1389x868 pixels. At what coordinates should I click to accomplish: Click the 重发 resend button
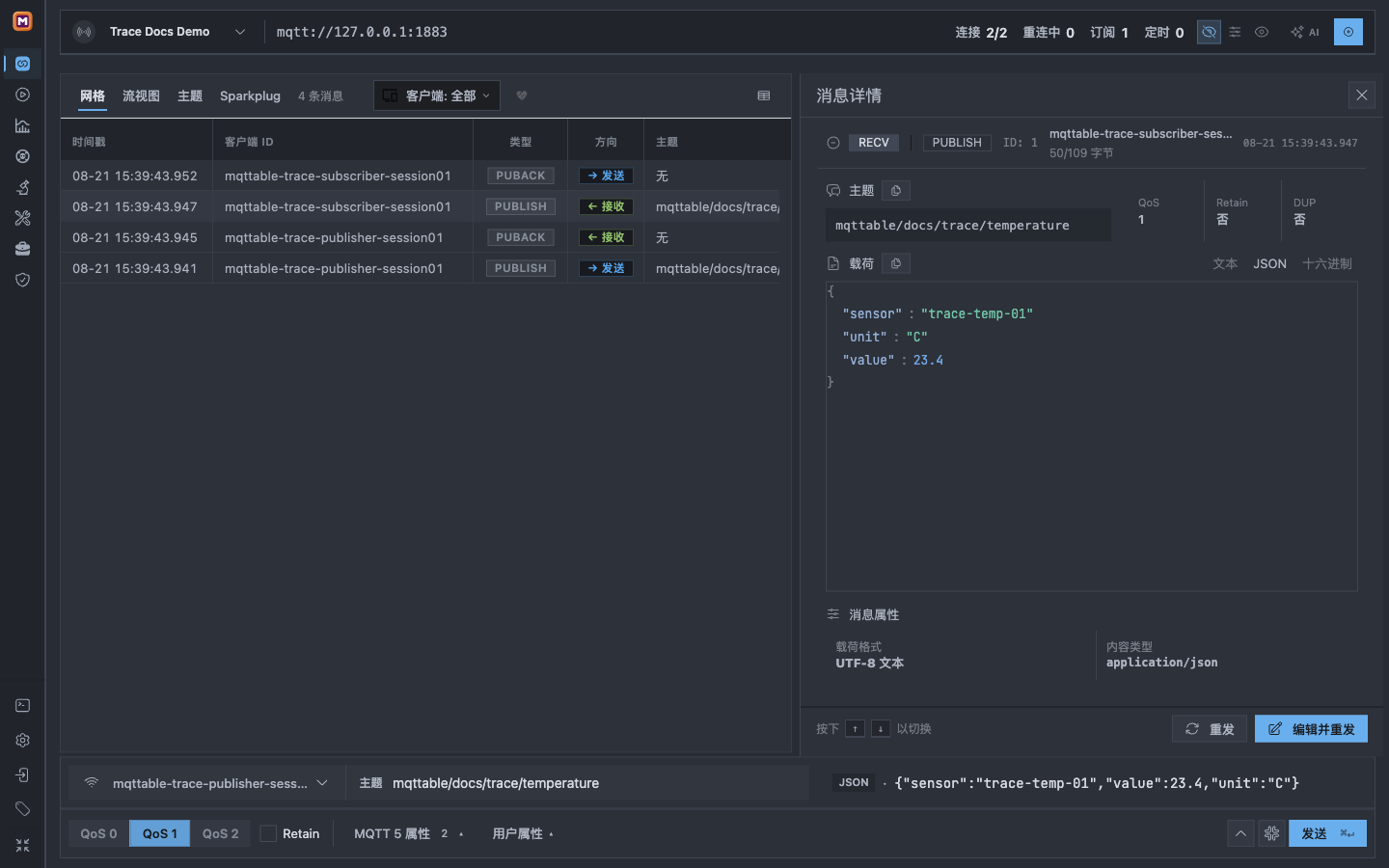coord(1210,729)
